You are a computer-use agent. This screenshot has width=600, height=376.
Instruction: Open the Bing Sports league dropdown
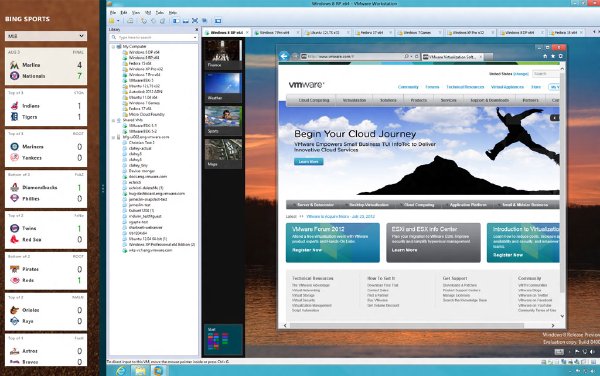(x=46, y=36)
